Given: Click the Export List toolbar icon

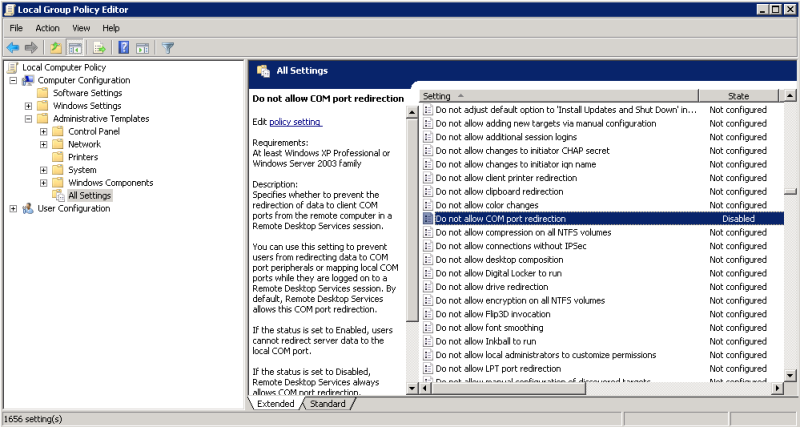Looking at the screenshot, I should [x=99, y=47].
